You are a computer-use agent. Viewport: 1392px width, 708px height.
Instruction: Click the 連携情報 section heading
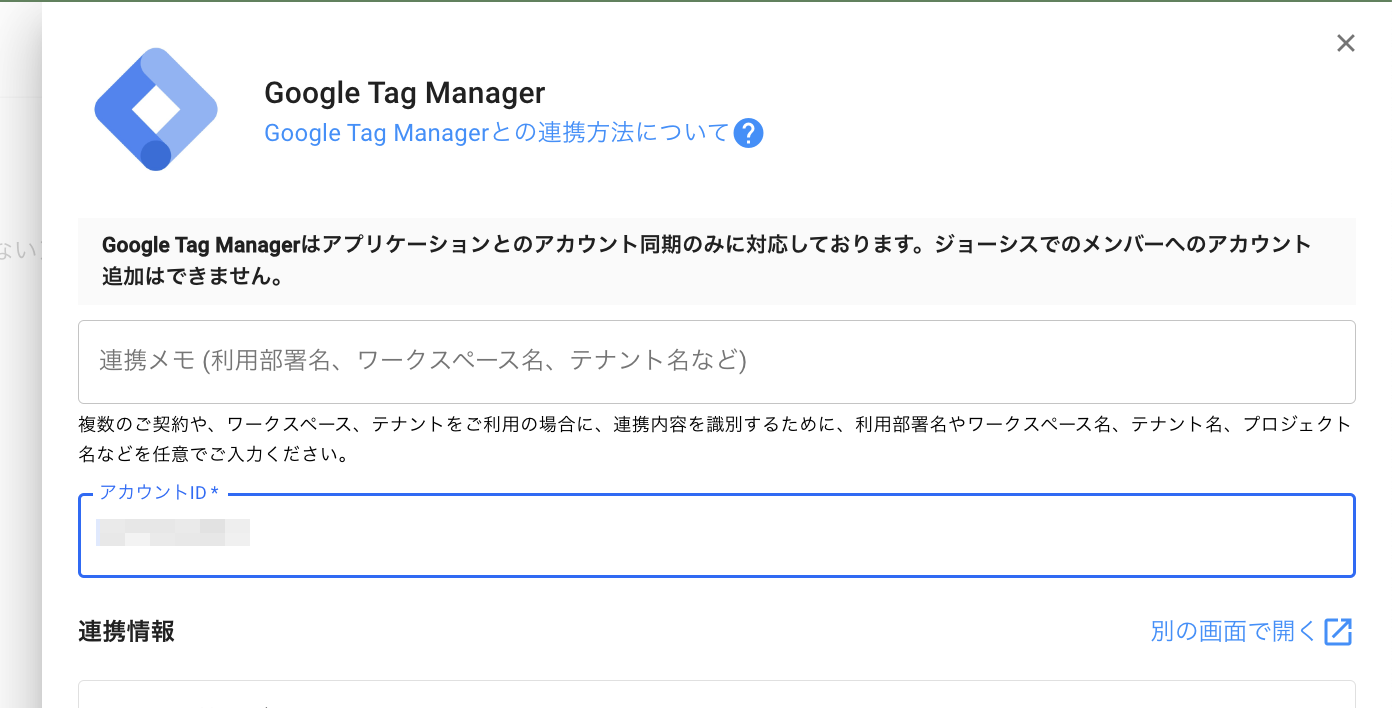[126, 632]
